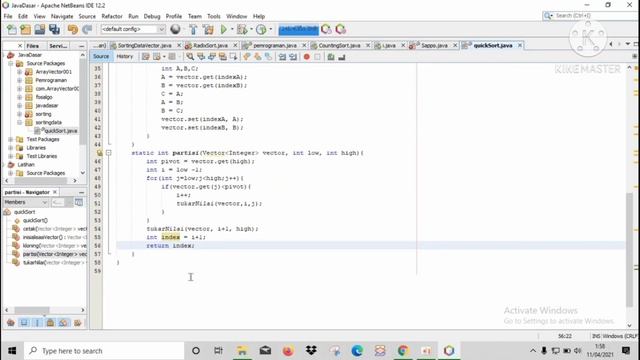This screenshot has width=640, height=360.
Task: Open the Tools menu
Action: click(213, 16)
